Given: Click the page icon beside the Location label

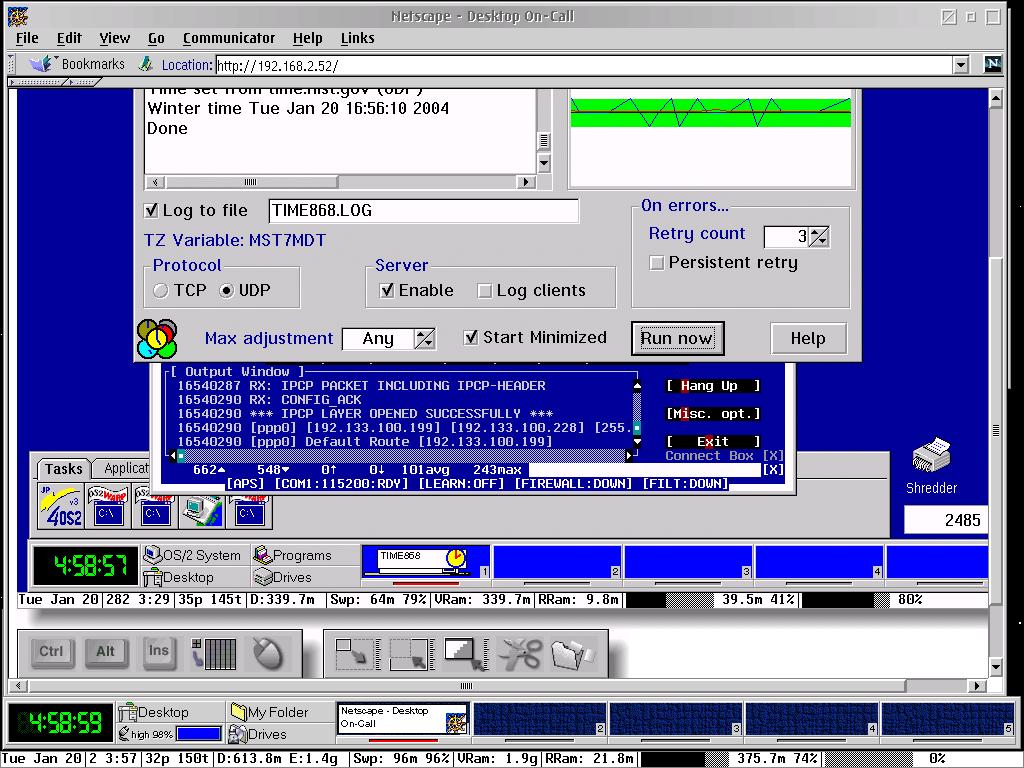Looking at the screenshot, I should tap(146, 64).
